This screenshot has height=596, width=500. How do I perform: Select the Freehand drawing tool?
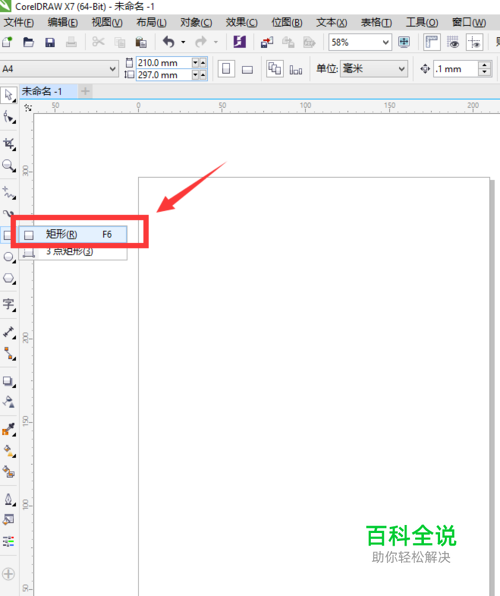click(x=9, y=193)
